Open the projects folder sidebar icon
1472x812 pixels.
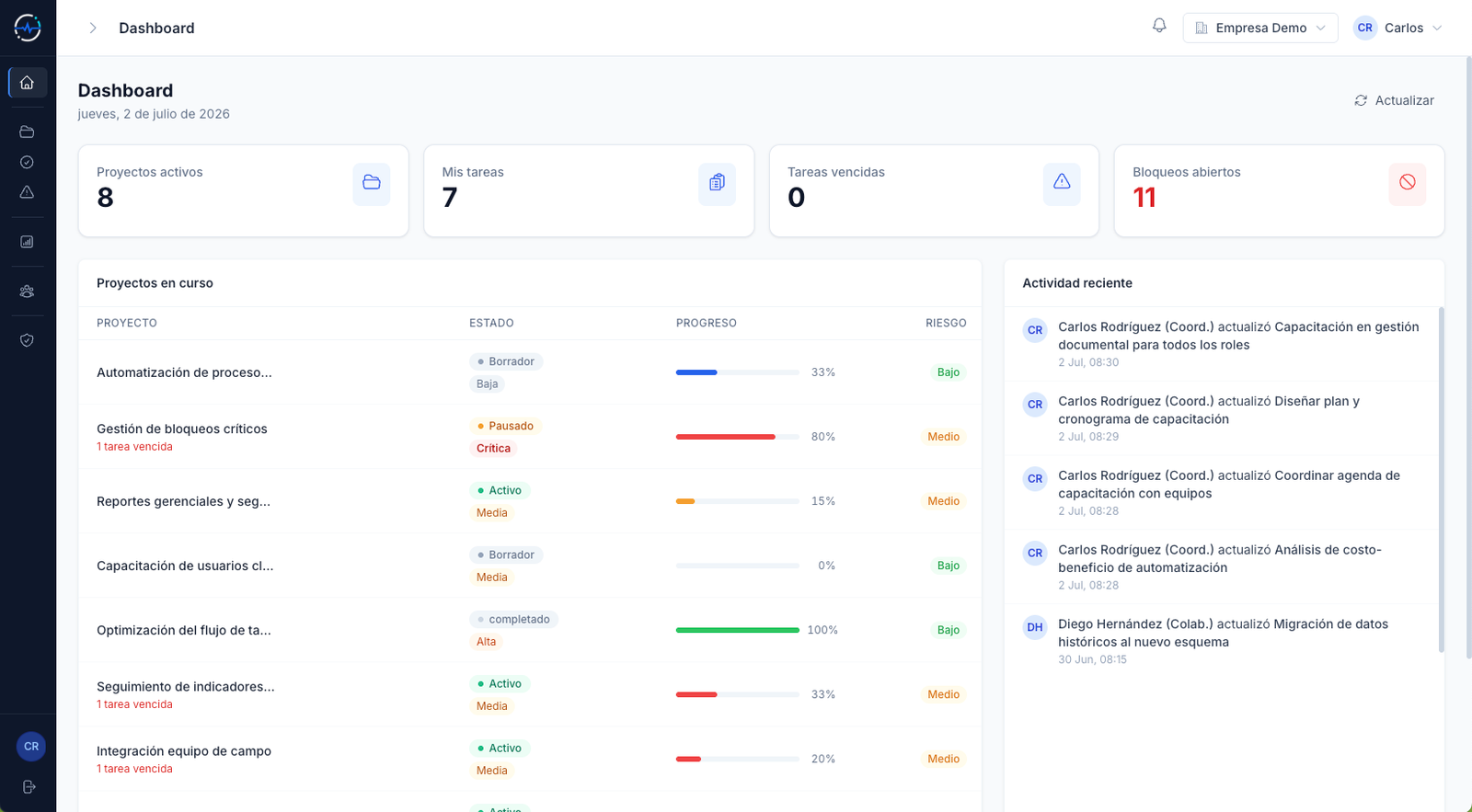[x=28, y=132]
